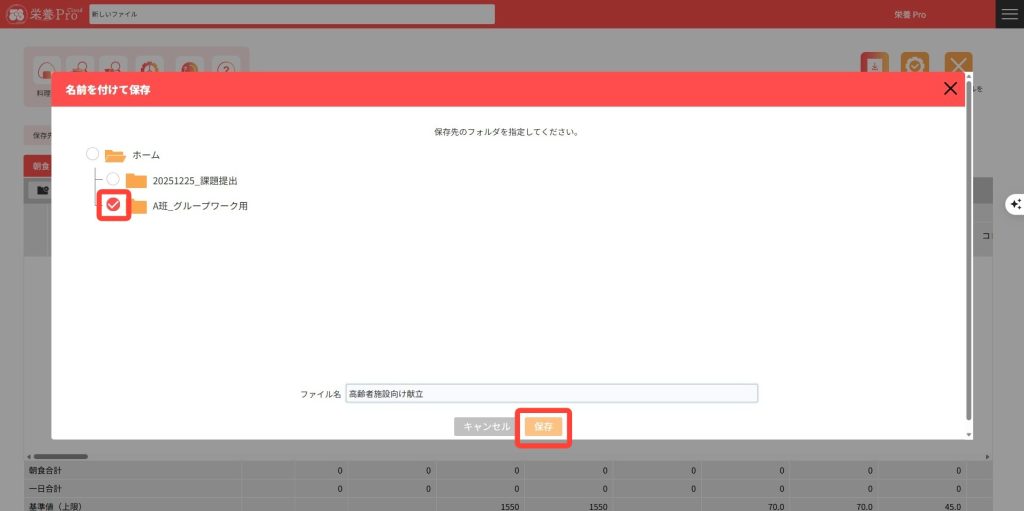Image resolution: width=1024 pixels, height=511 pixels.
Task: Click the 栄養Pro logo in the header
Action: [43, 14]
